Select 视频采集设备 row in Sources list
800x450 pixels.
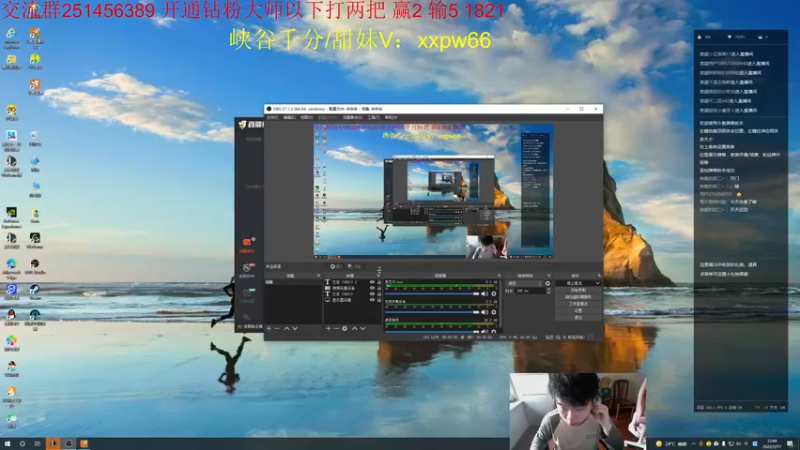353,288
